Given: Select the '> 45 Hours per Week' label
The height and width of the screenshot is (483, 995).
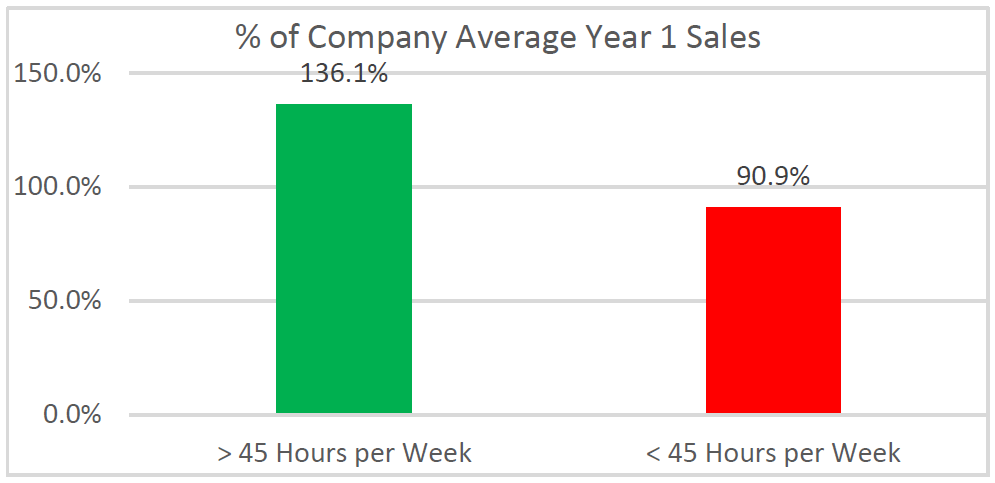Looking at the screenshot, I should coord(344,453).
